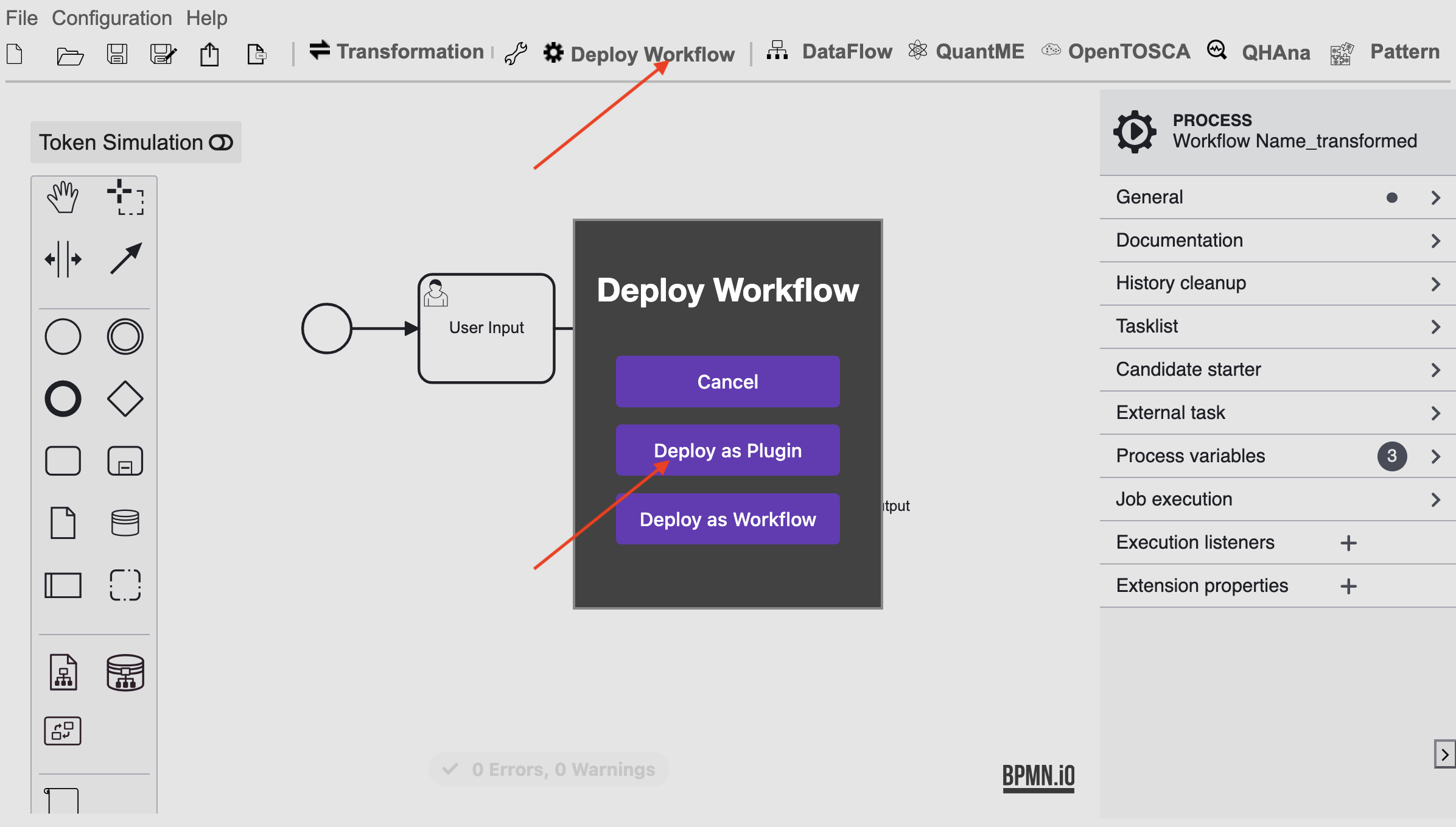Select intermediate event double circle in palette
The height and width of the screenshot is (827, 1456).
pyautogui.click(x=125, y=337)
